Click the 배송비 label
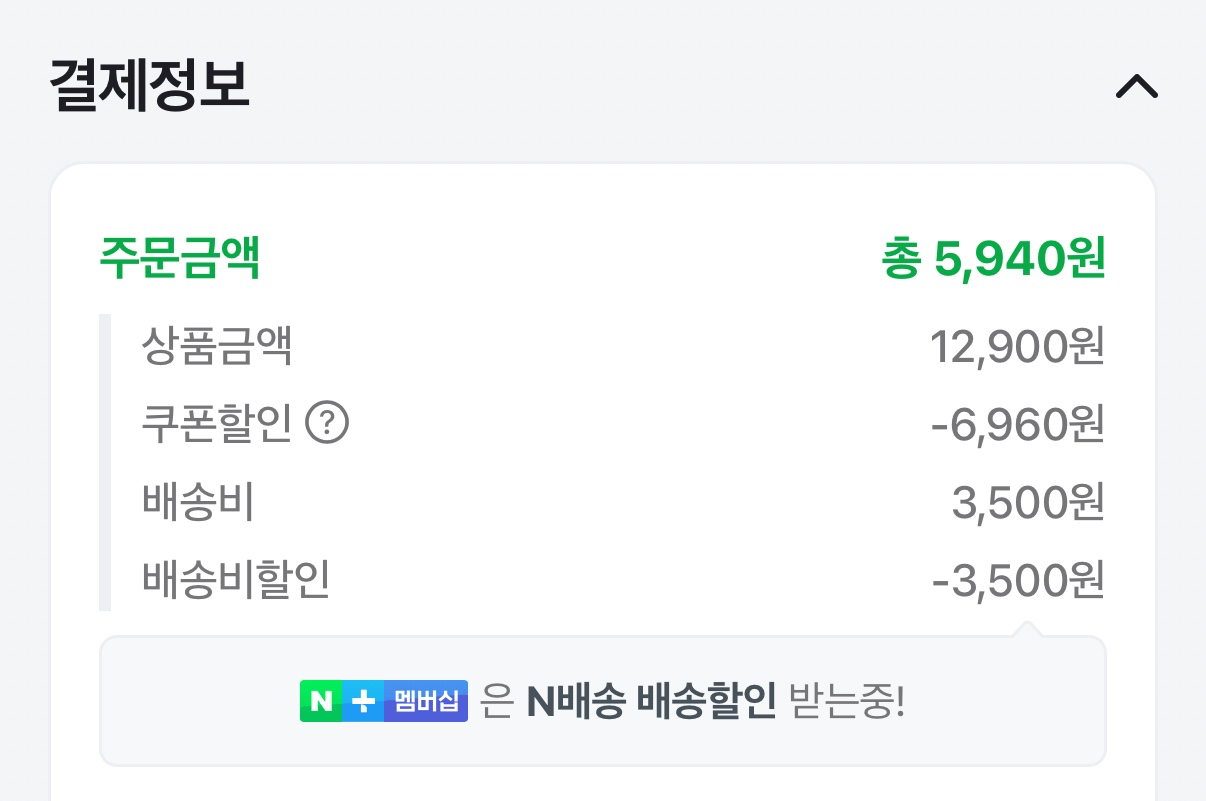 (198, 504)
